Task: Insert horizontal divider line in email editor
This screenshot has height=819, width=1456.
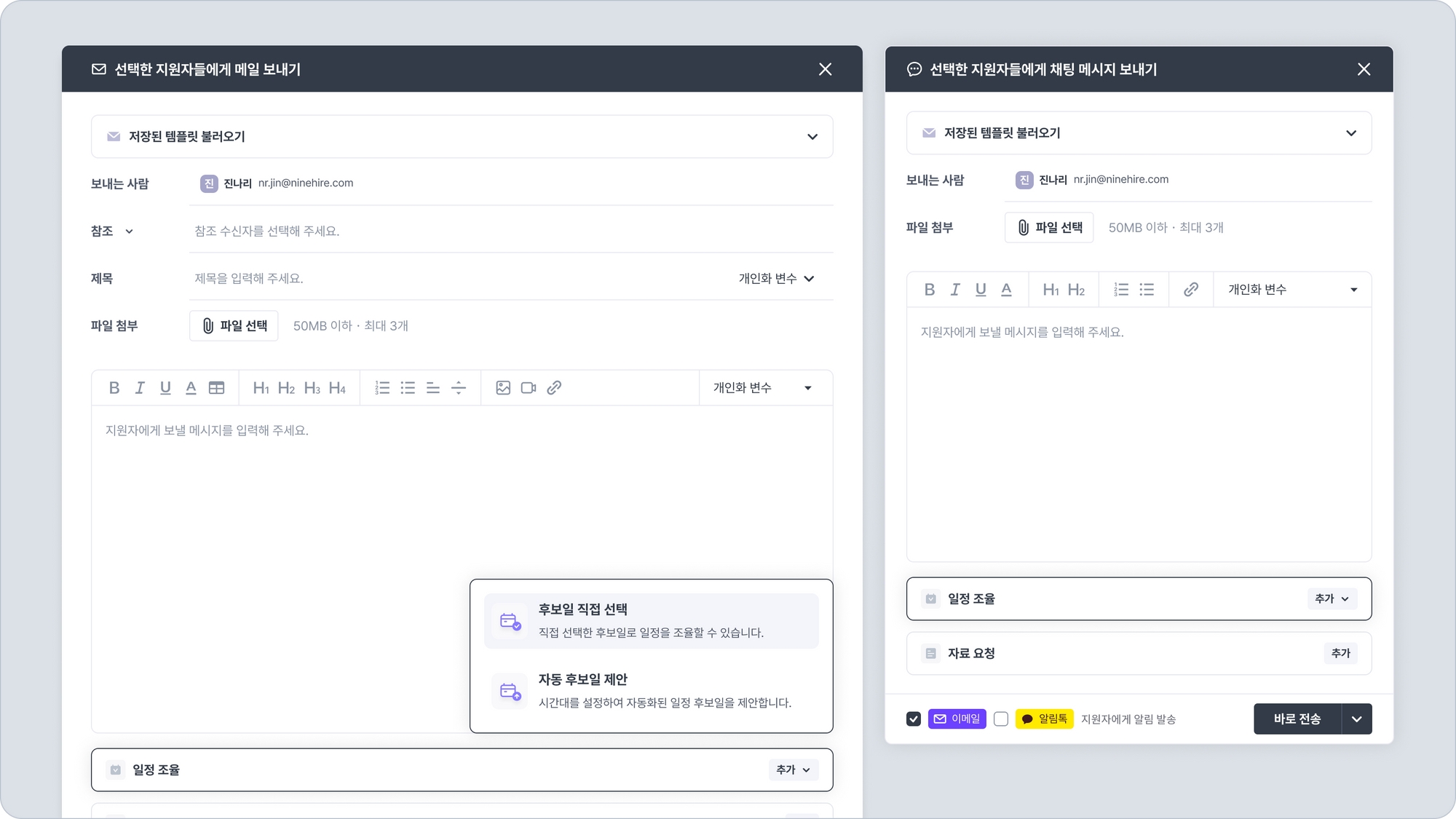Action: [x=459, y=388]
